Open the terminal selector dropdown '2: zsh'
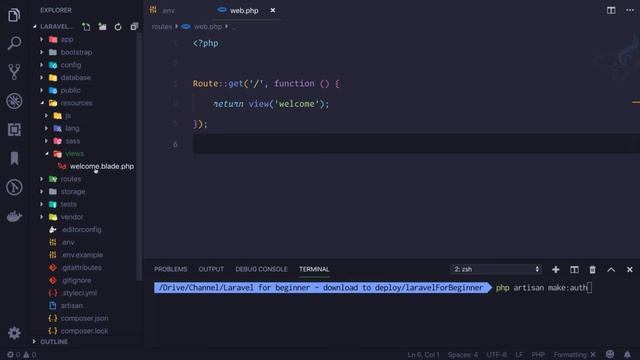640x360 pixels. pyautogui.click(x=496, y=269)
